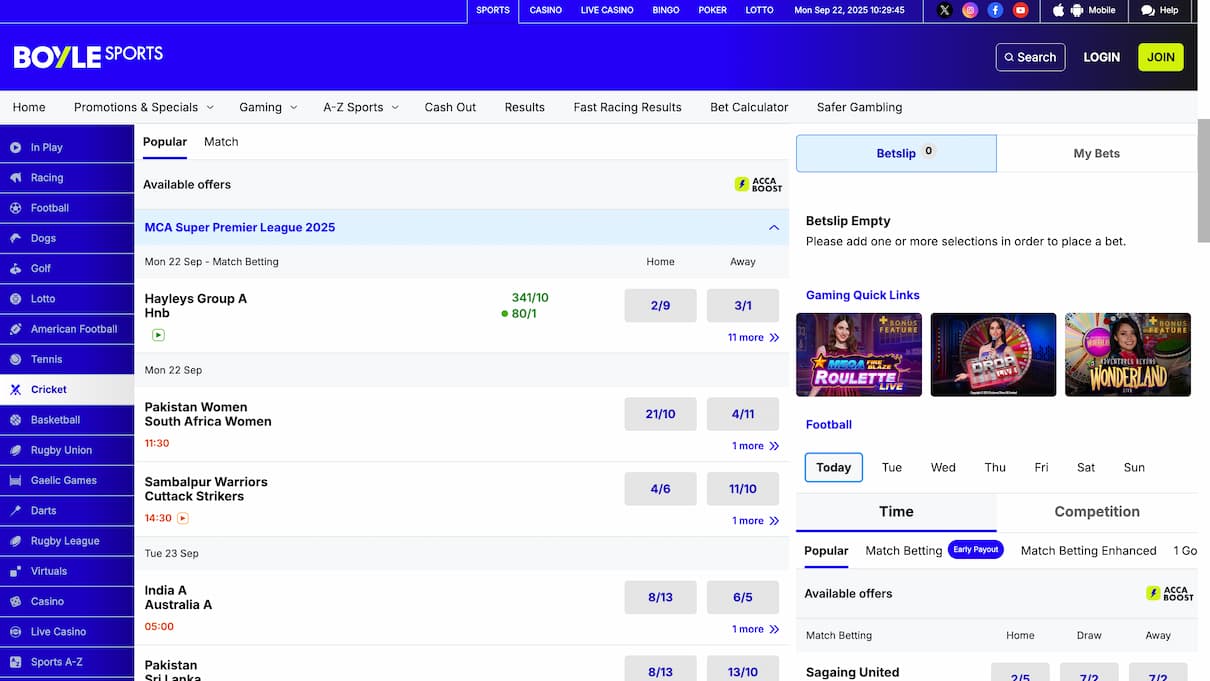Click the JOIN button
Viewport: 1210px width, 681px height.
(1160, 57)
